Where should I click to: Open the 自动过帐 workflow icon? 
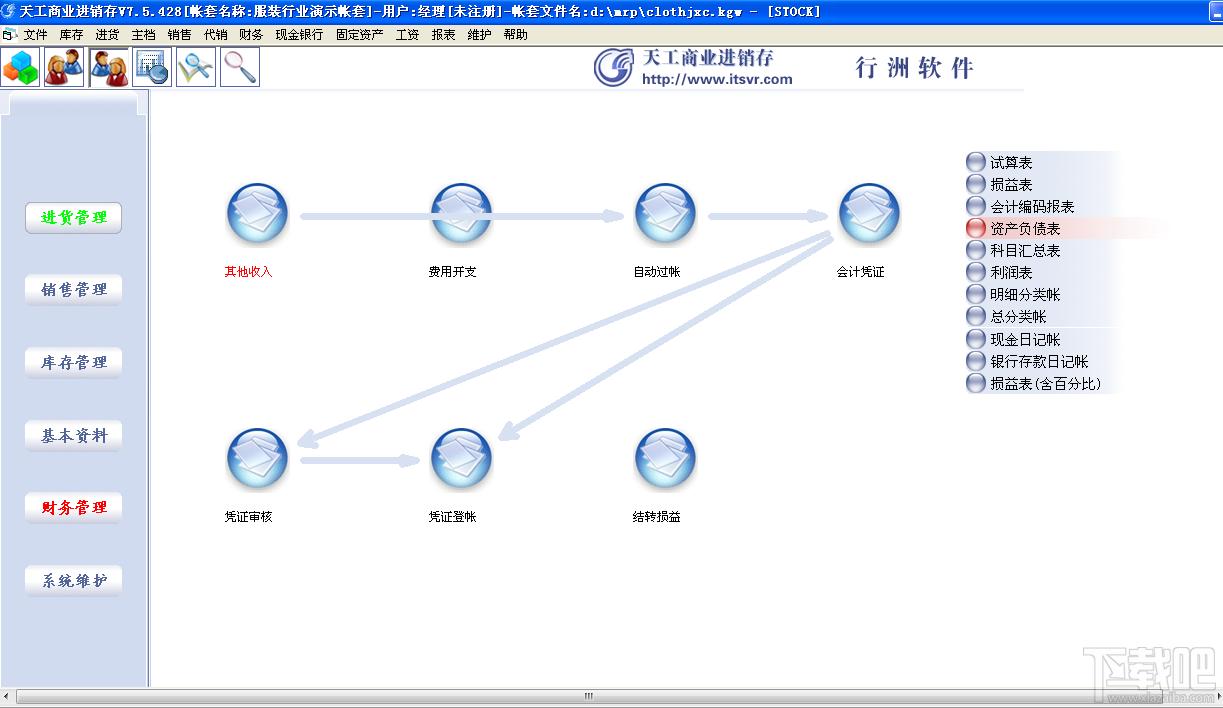pyautogui.click(x=665, y=214)
